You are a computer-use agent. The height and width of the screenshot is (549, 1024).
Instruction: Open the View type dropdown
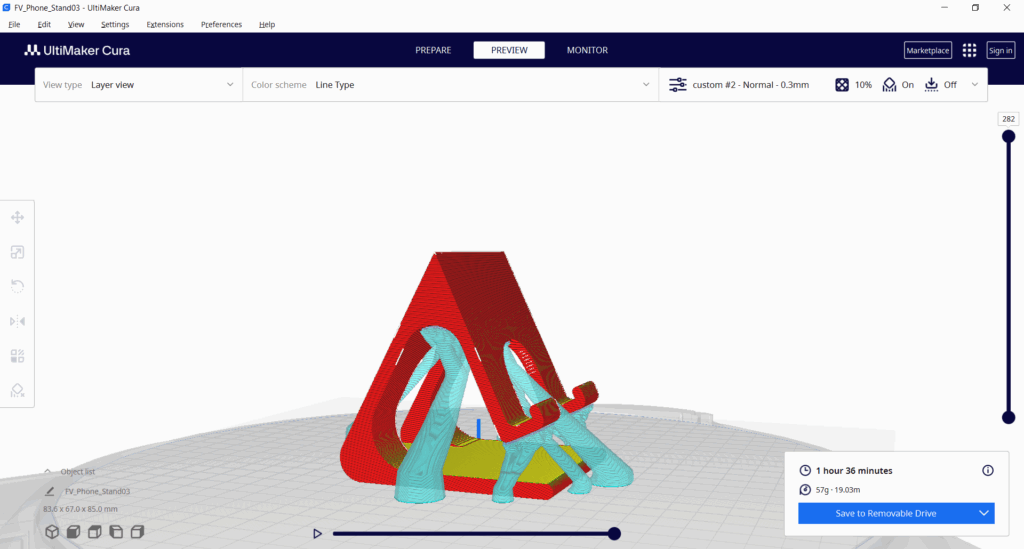click(x=138, y=85)
